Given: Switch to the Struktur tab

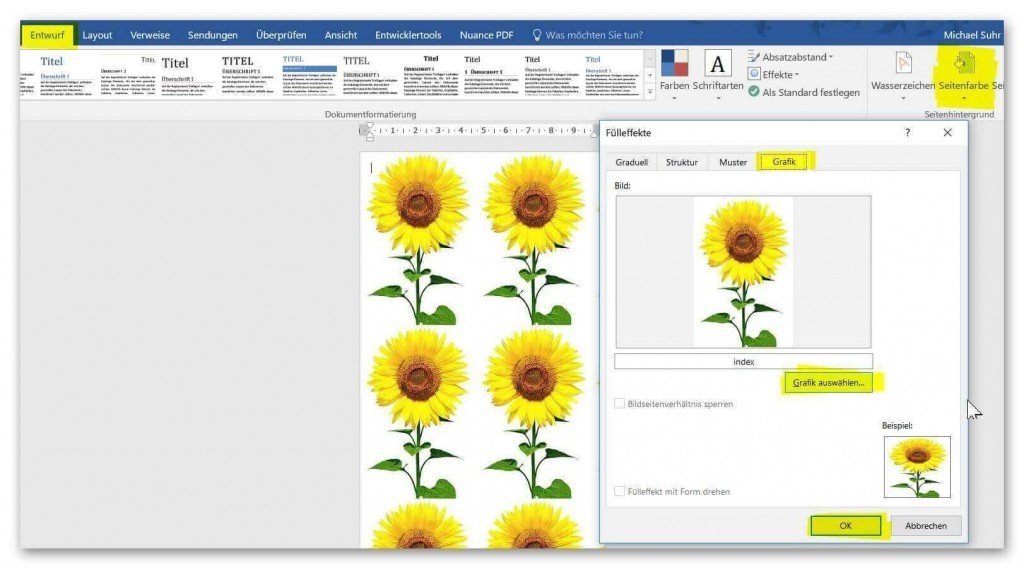Looking at the screenshot, I should point(682,162).
